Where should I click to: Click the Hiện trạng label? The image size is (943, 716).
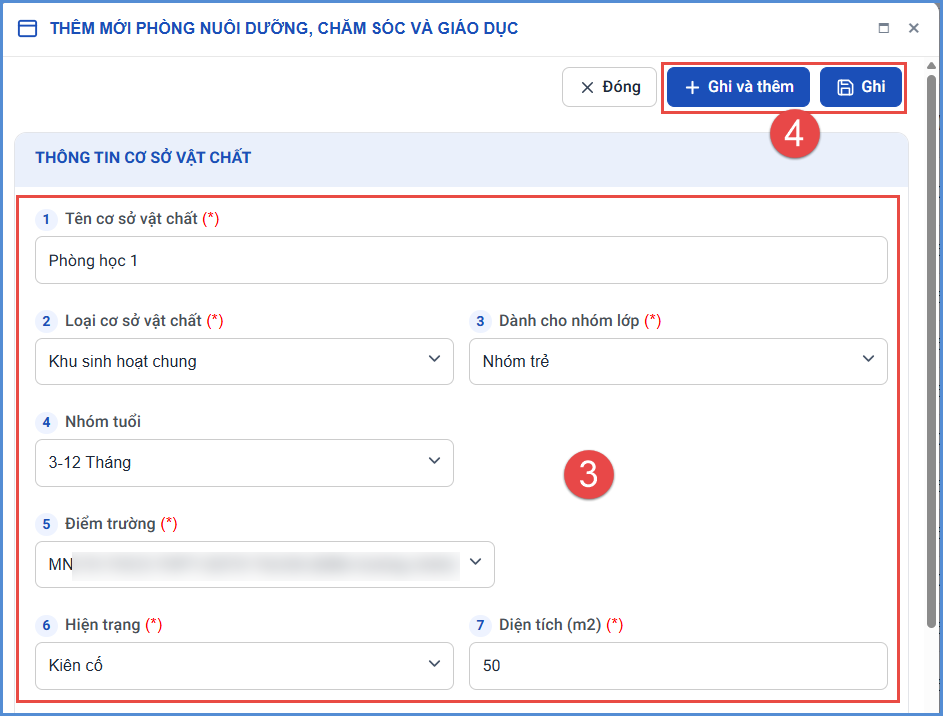click(102, 625)
